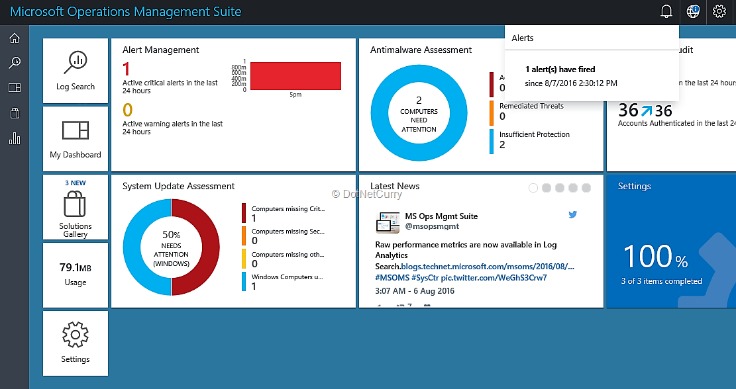Open the Log Search tile
The width and height of the screenshot is (736, 389).
pyautogui.click(x=76, y=71)
